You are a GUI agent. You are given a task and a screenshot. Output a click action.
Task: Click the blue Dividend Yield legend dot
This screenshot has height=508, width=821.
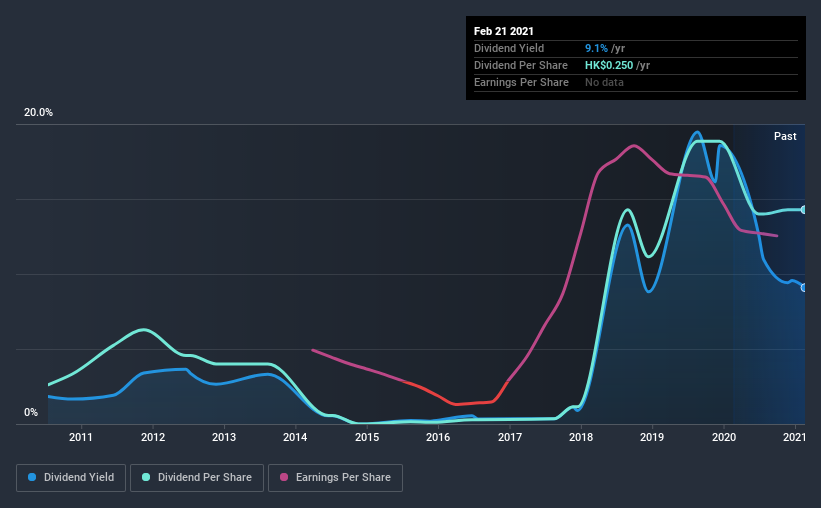32,477
